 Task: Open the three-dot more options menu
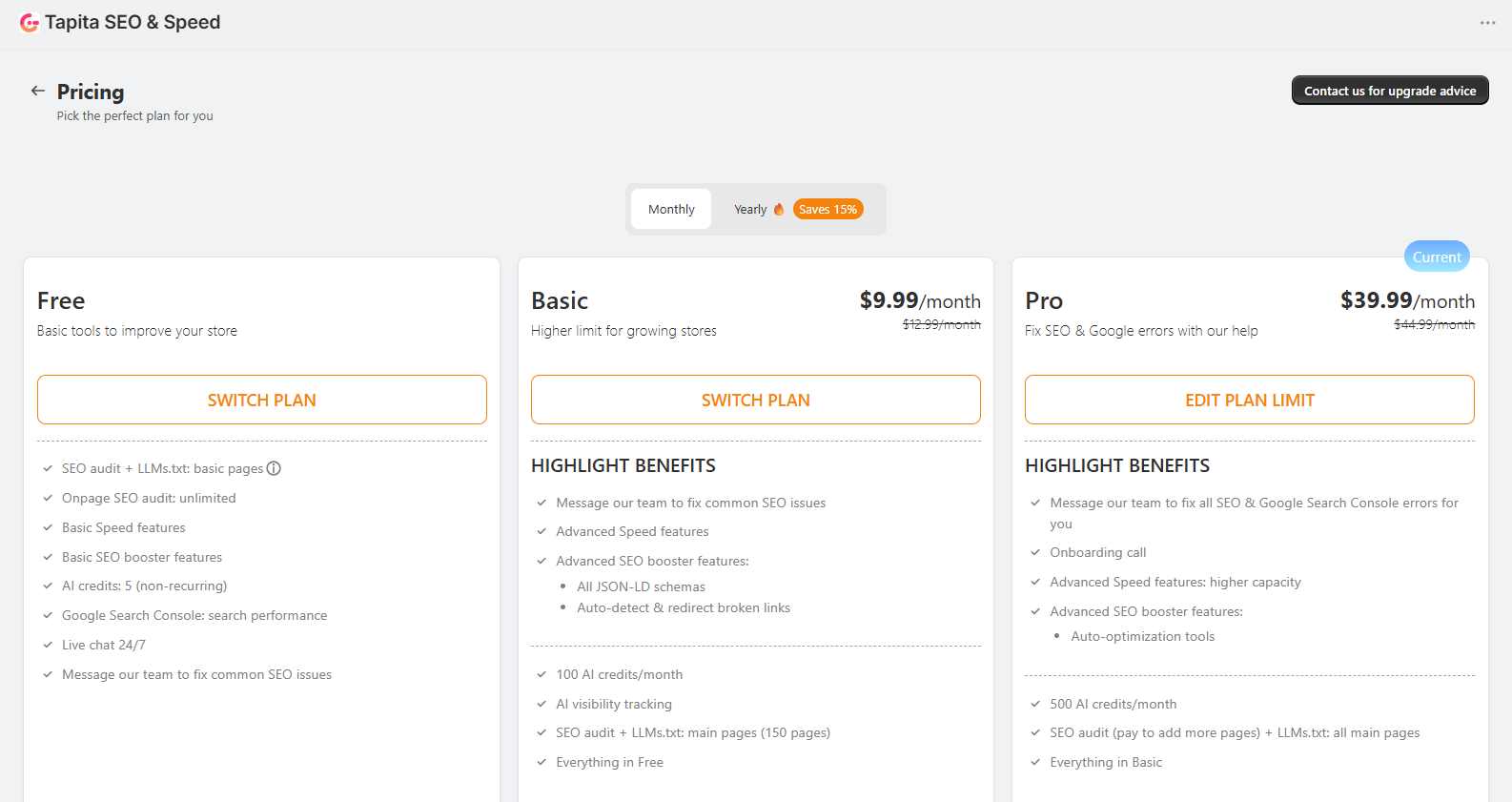click(1487, 22)
